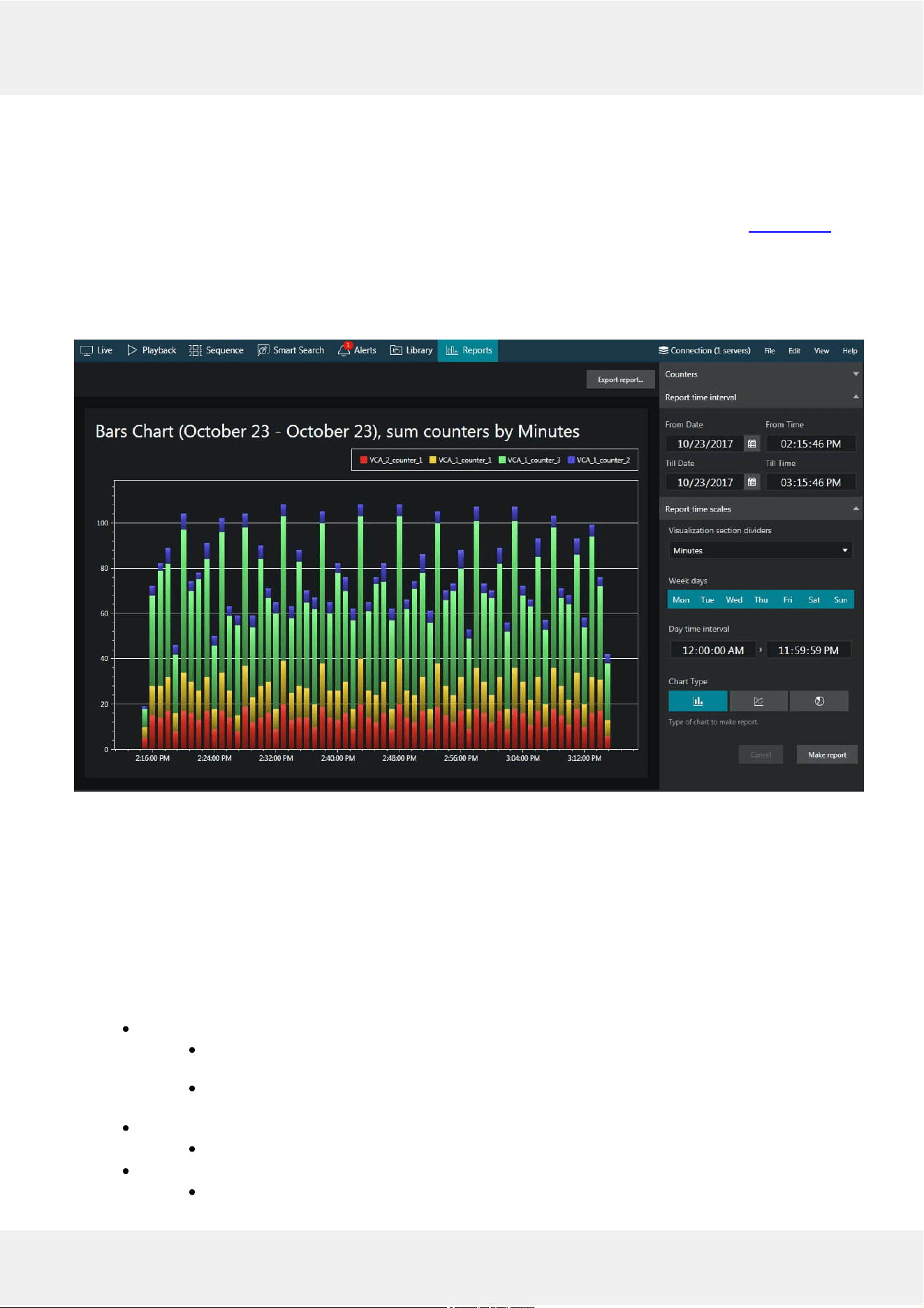This screenshot has height=1308, width=924.
Task: Toggle Thu in Week days
Action: 761,599
